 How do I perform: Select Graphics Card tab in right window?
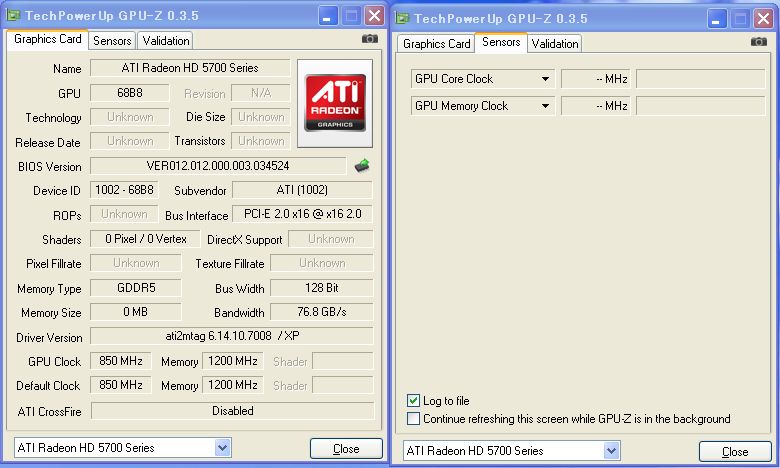[437, 44]
